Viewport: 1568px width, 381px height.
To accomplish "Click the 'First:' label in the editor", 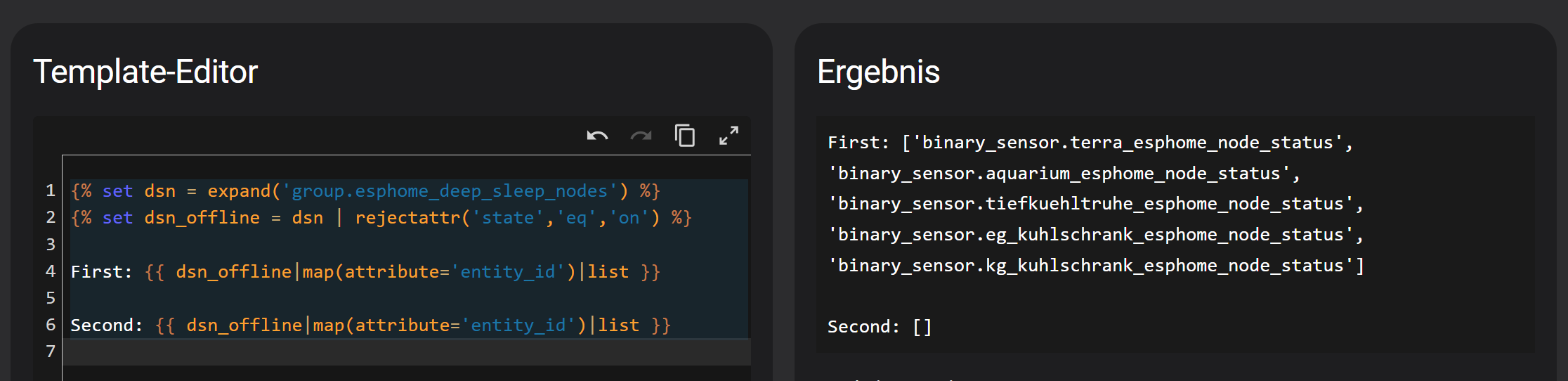I will click(101, 272).
